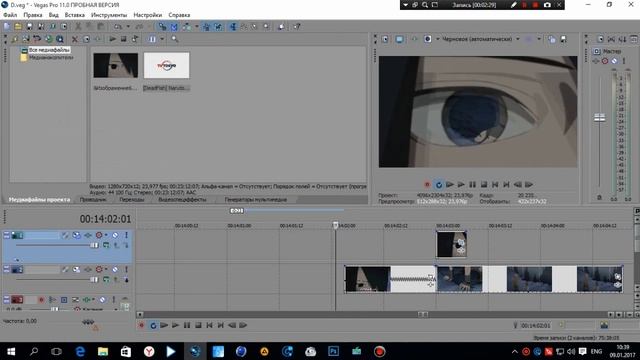Open automation settings dropdown on first video track
This screenshot has width=640, height=360.
[106, 235]
